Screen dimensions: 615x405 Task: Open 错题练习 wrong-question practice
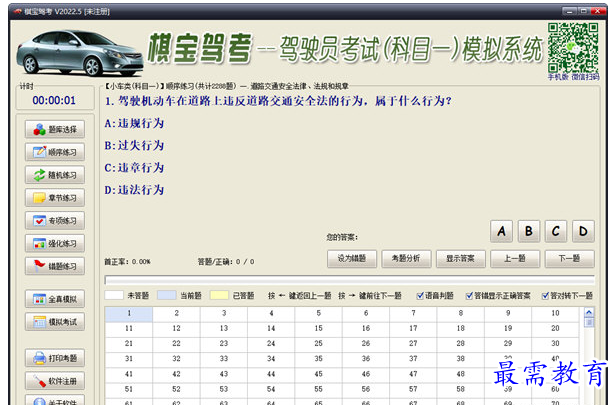point(55,266)
